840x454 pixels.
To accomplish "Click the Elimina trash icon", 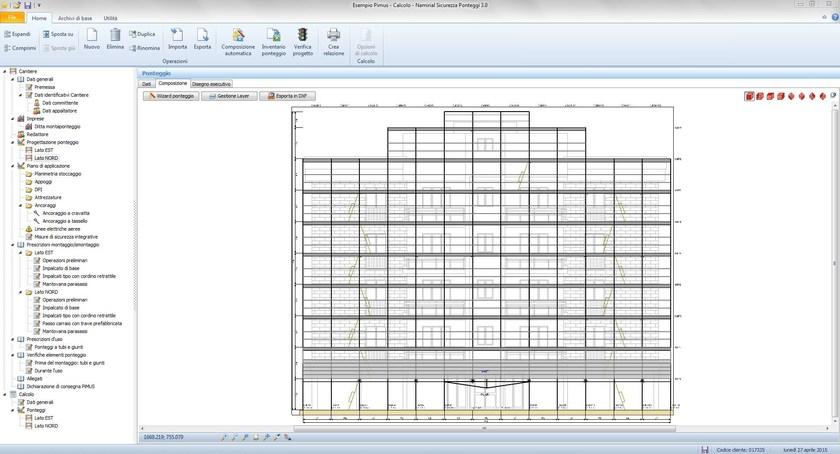I will pos(115,37).
